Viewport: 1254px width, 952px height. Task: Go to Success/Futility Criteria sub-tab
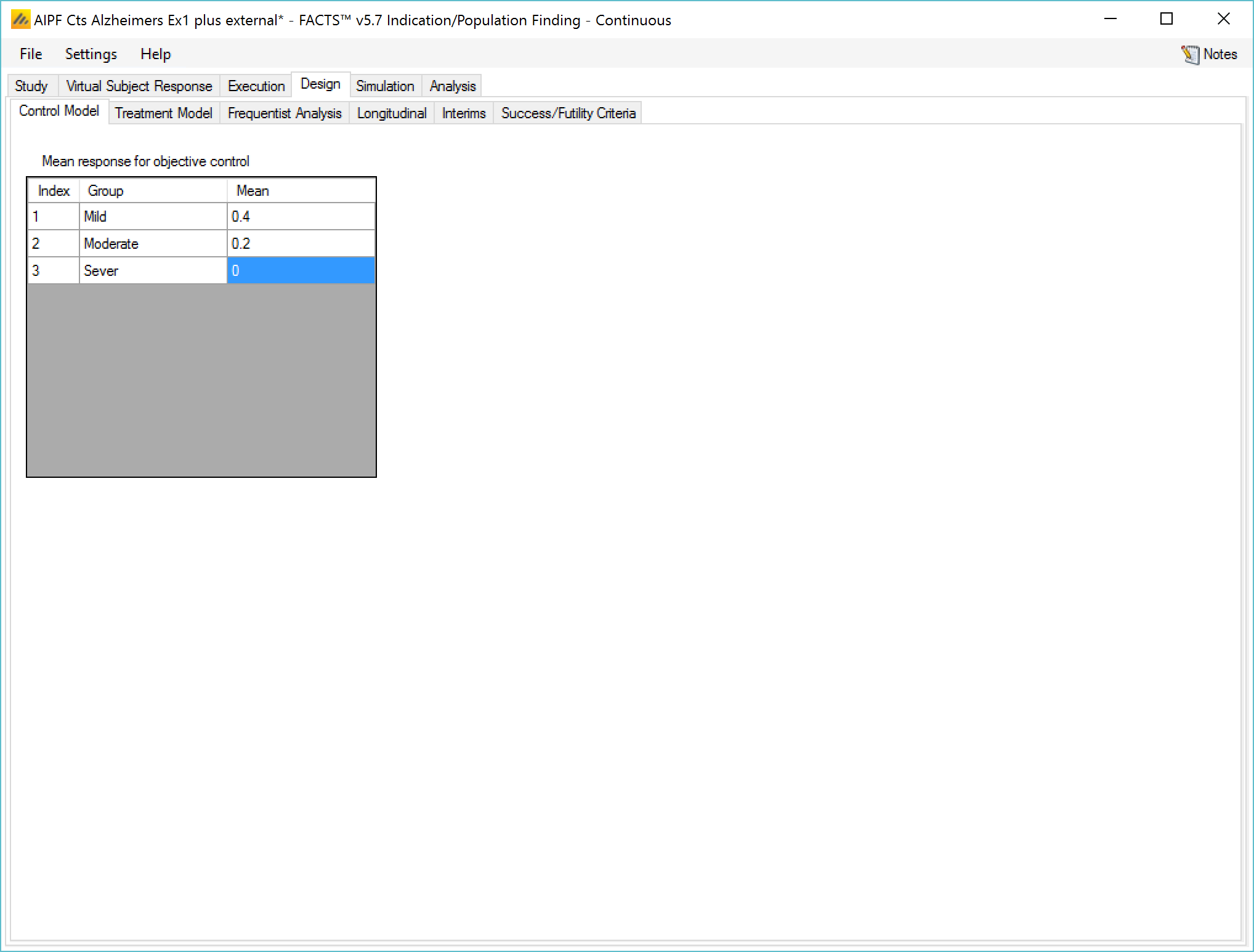(568, 113)
